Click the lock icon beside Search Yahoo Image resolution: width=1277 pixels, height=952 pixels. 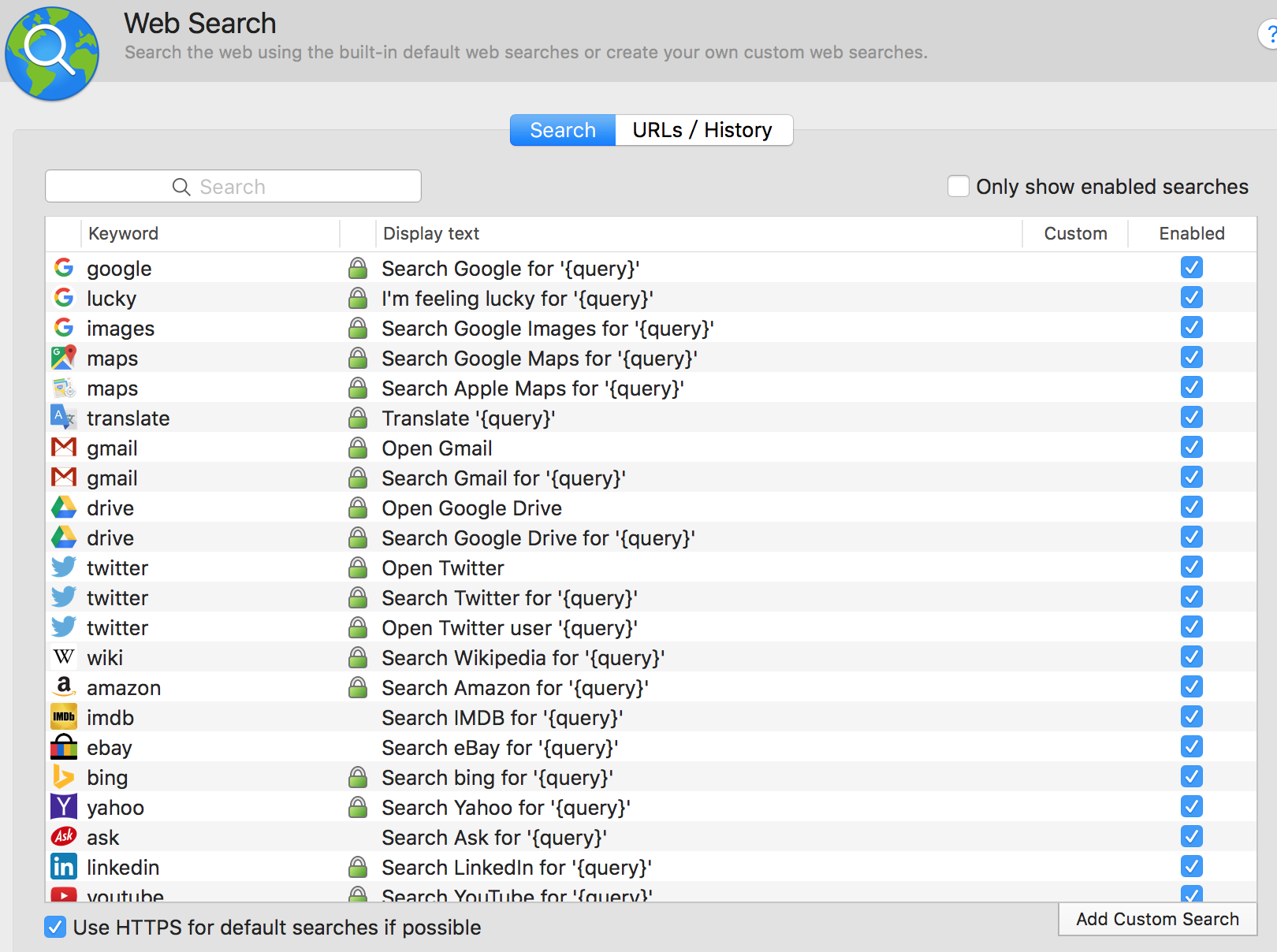[358, 807]
